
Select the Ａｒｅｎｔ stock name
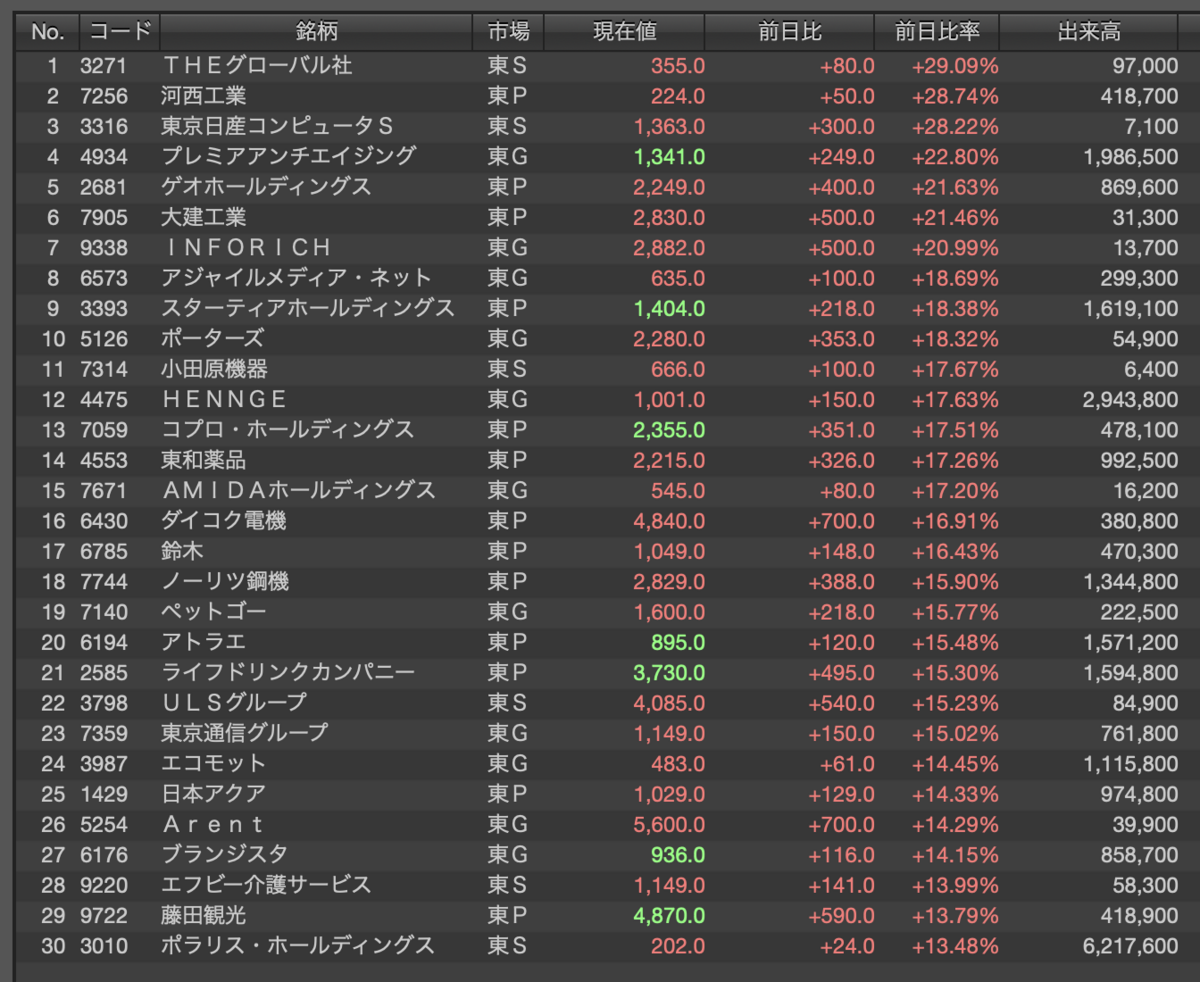click(x=213, y=825)
